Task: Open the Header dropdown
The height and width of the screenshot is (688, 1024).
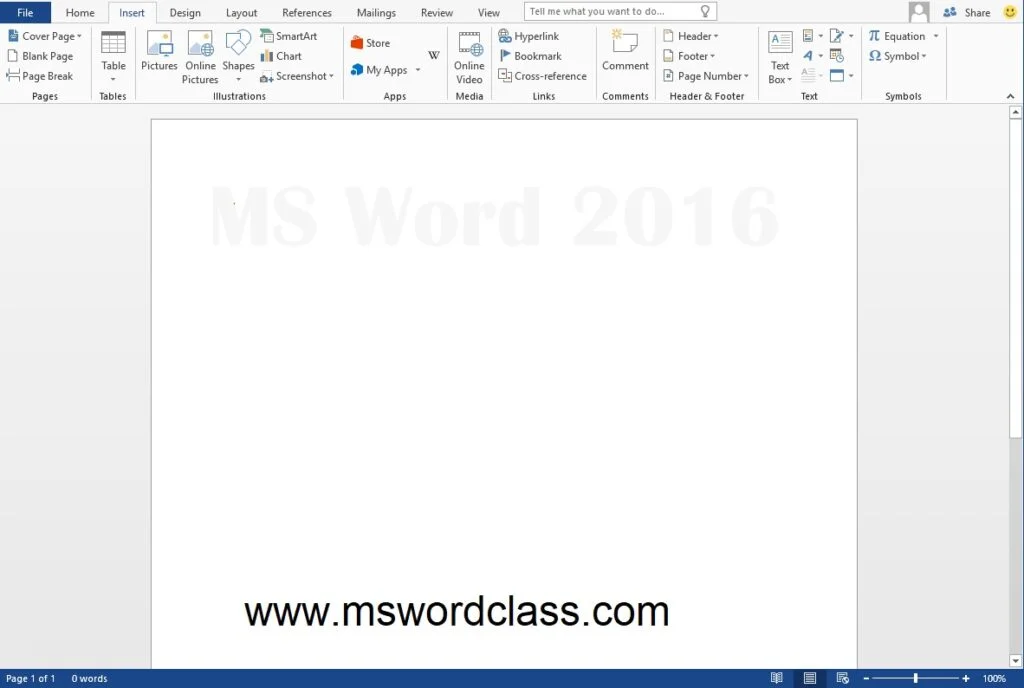Action: [690, 36]
